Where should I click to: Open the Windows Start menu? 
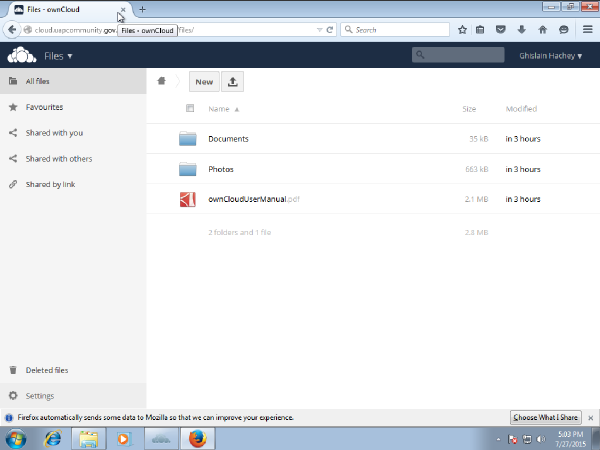(16, 439)
